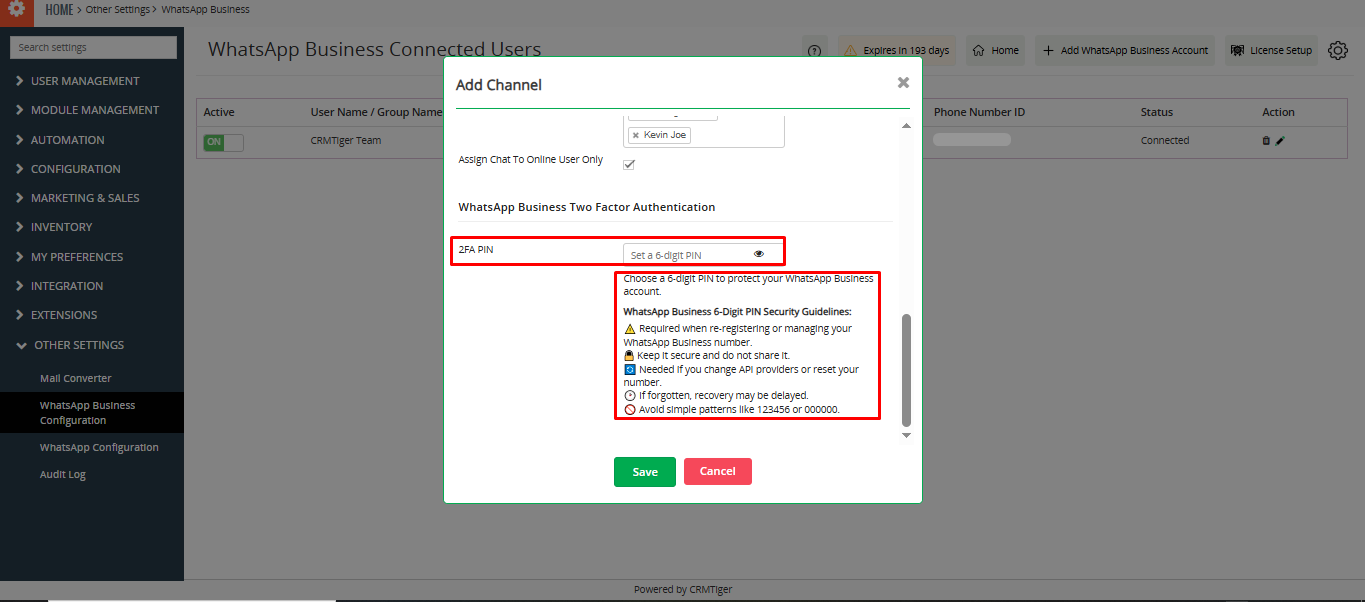The width and height of the screenshot is (1365, 602).
Task: Click the Connected status cell
Action: tap(1165, 141)
